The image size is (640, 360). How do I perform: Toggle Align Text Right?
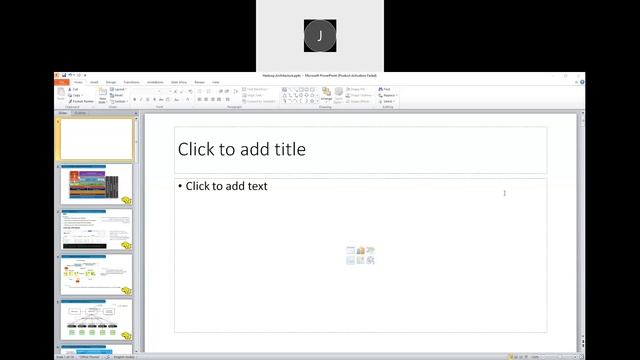[x=213, y=100]
